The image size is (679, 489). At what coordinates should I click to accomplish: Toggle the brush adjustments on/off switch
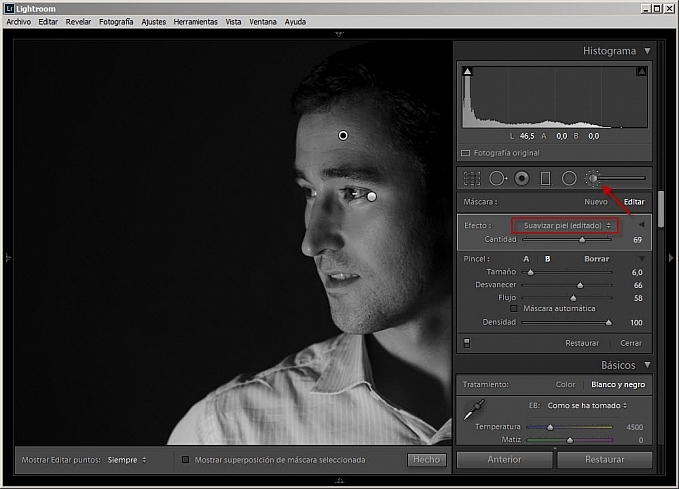tap(467, 343)
